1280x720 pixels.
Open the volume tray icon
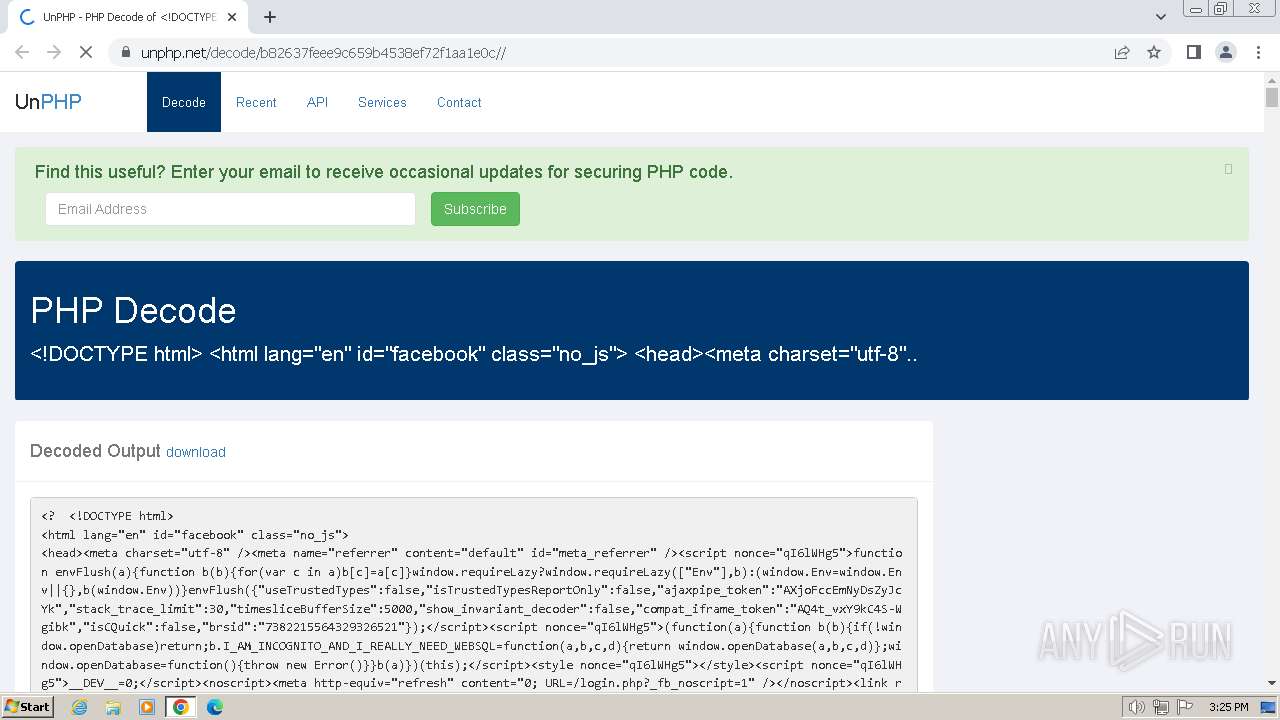[x=1136, y=707]
